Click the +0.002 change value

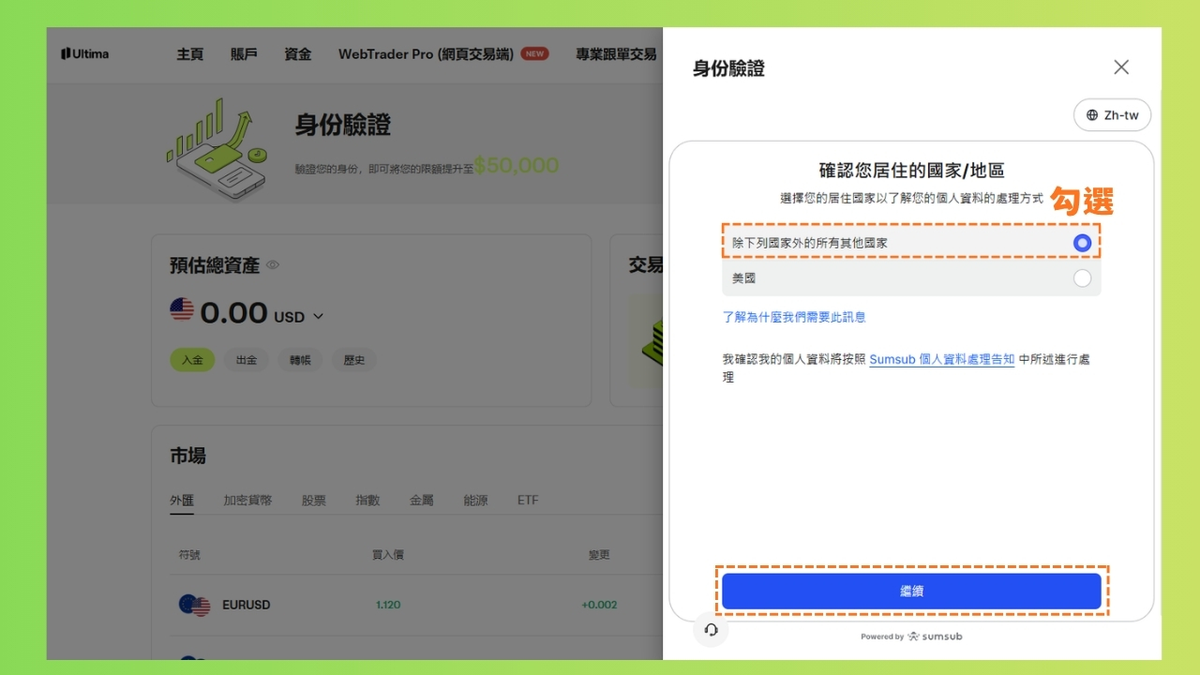599,605
